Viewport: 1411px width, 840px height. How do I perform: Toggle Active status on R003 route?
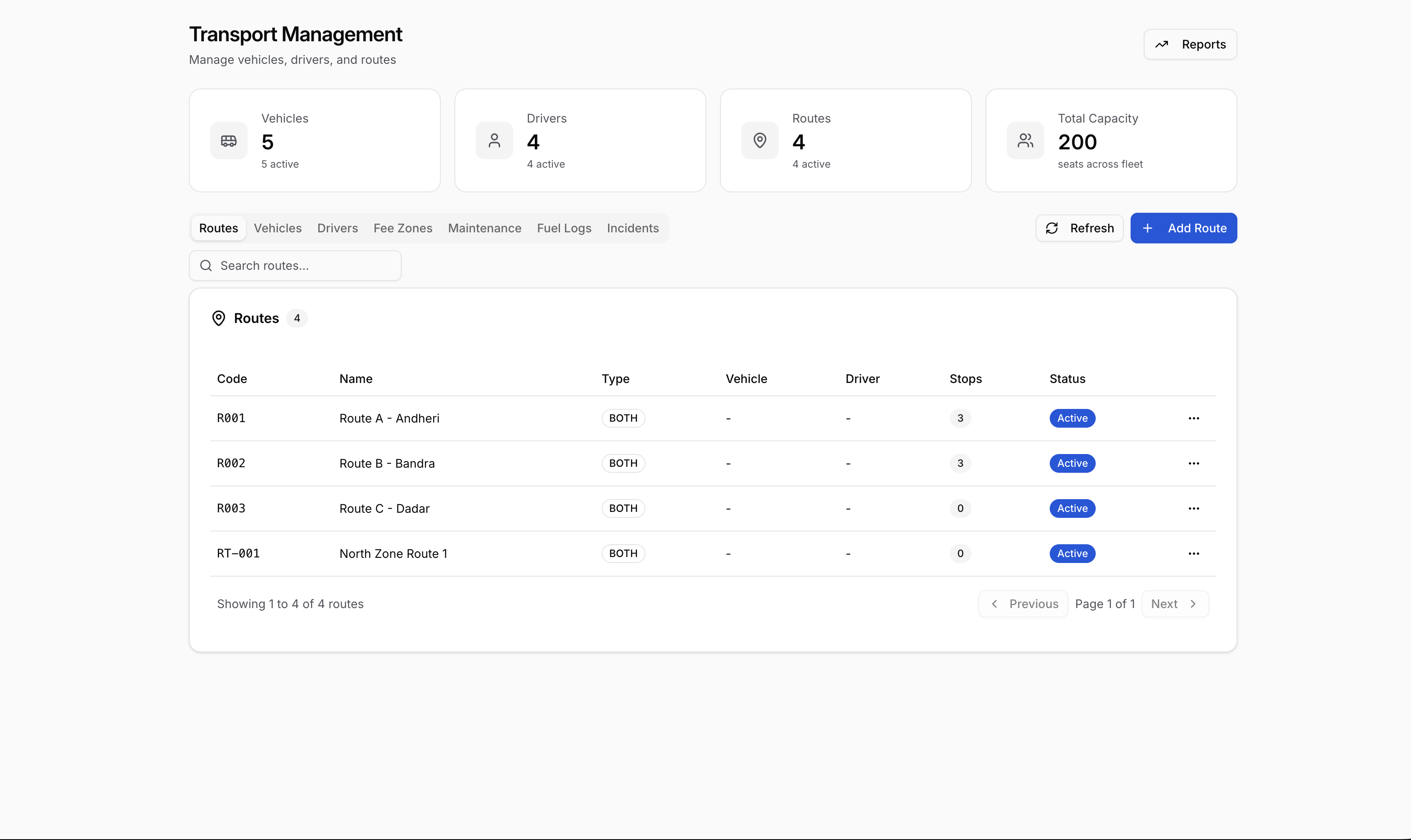[x=1072, y=509]
